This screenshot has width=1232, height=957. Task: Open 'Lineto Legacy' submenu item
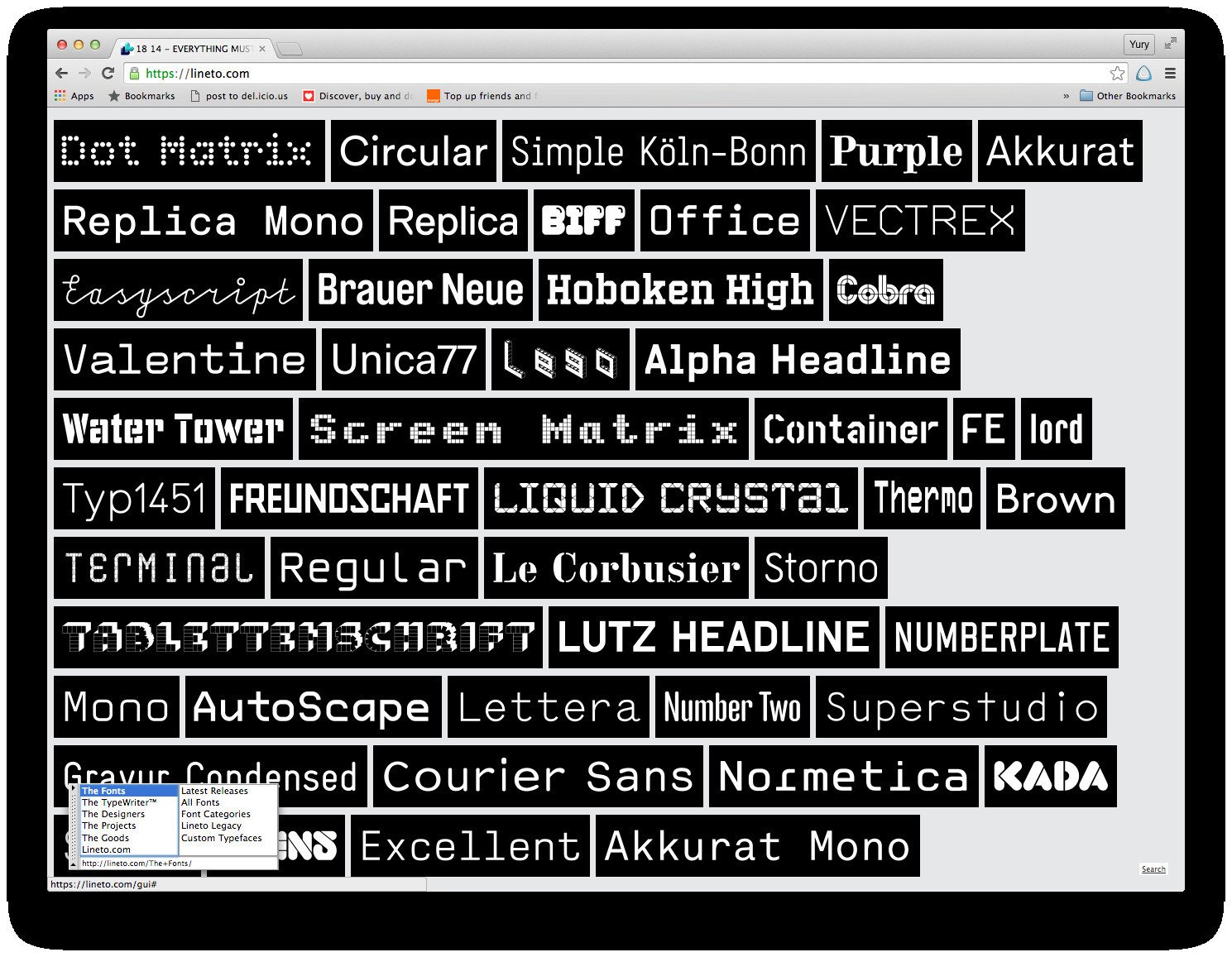click(x=228, y=825)
